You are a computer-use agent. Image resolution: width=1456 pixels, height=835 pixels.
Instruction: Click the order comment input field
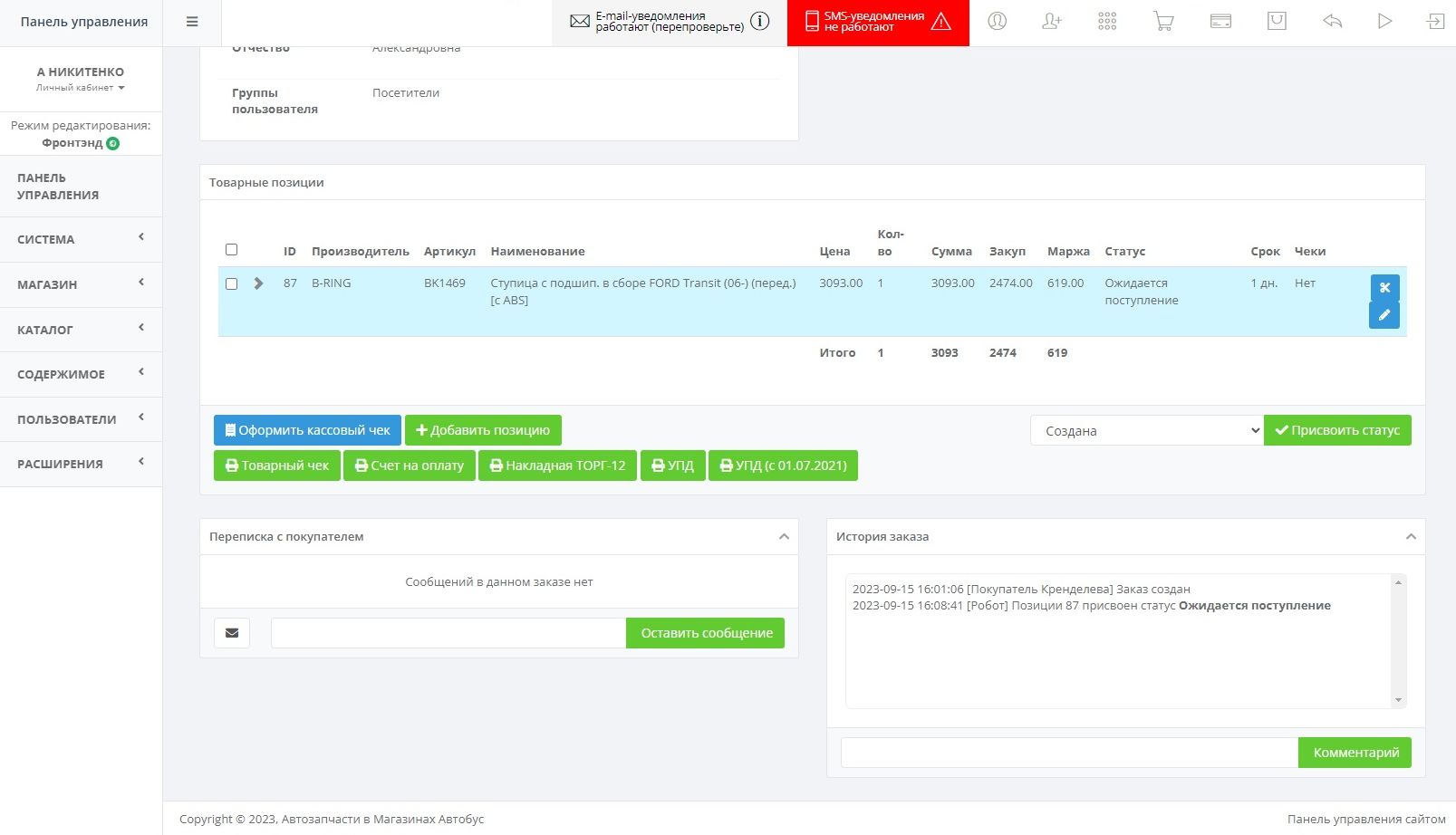click(1069, 753)
